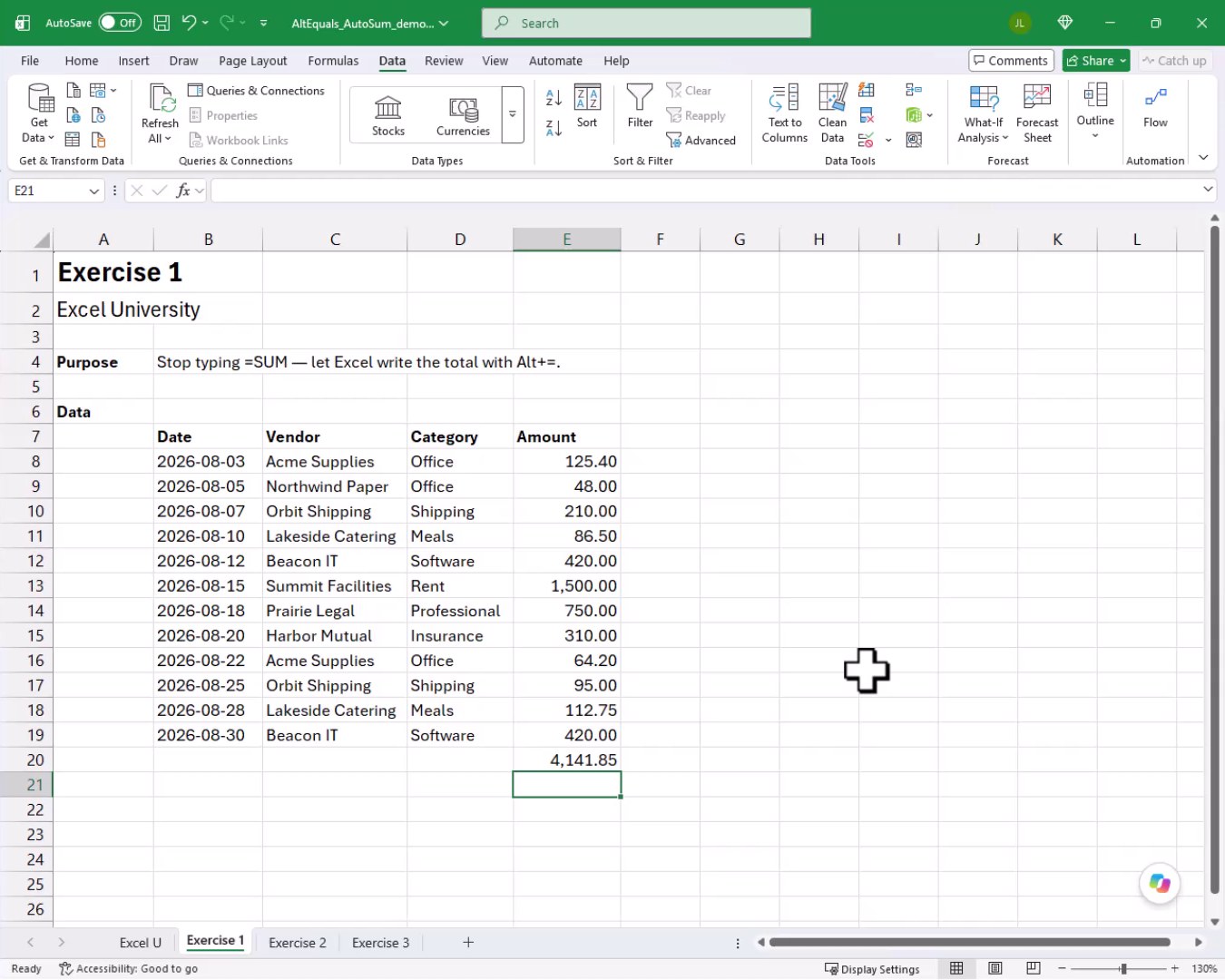
Task: Switch to Page Break Preview view
Action: [x=1034, y=968]
